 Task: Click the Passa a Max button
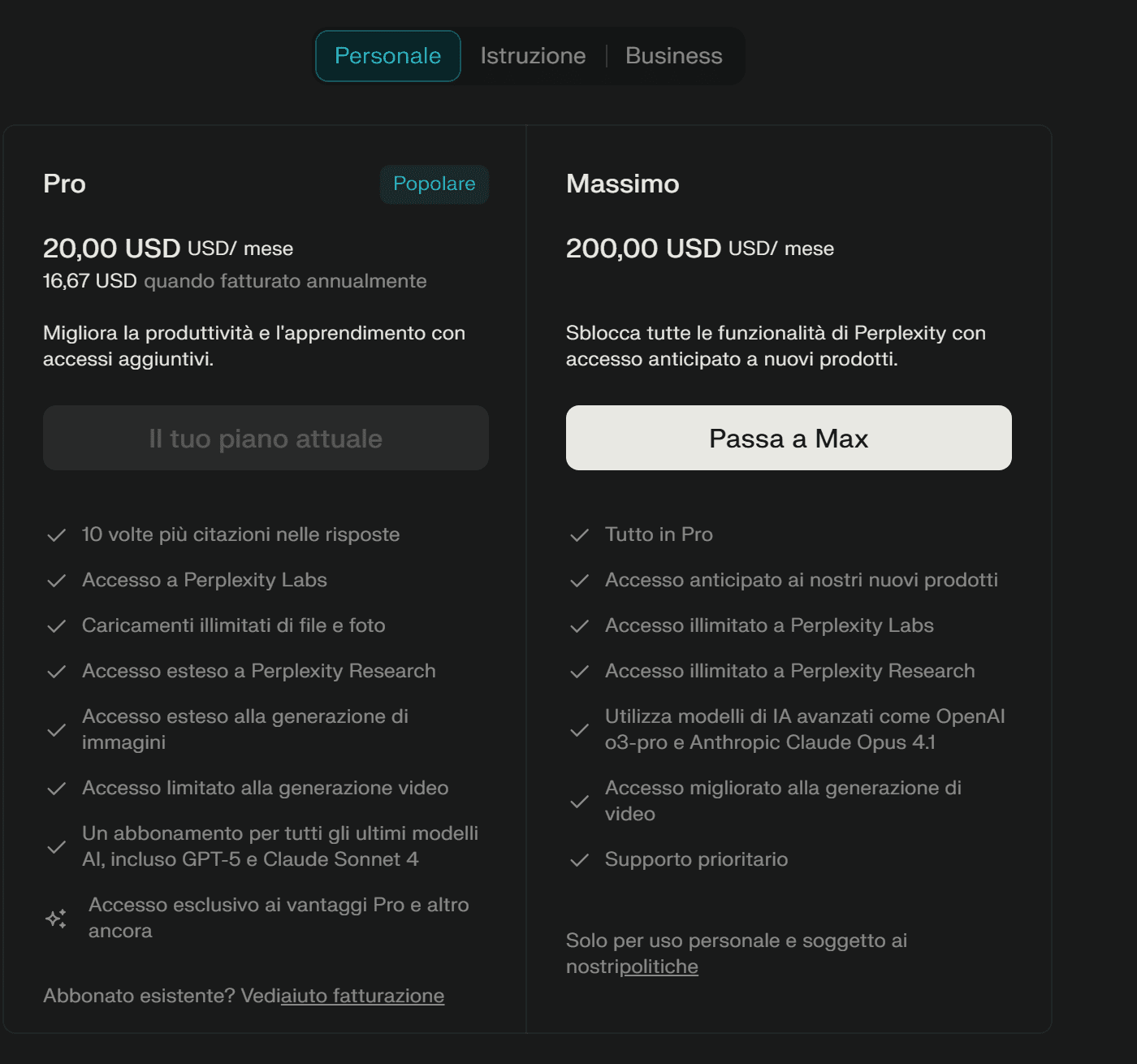(x=789, y=439)
